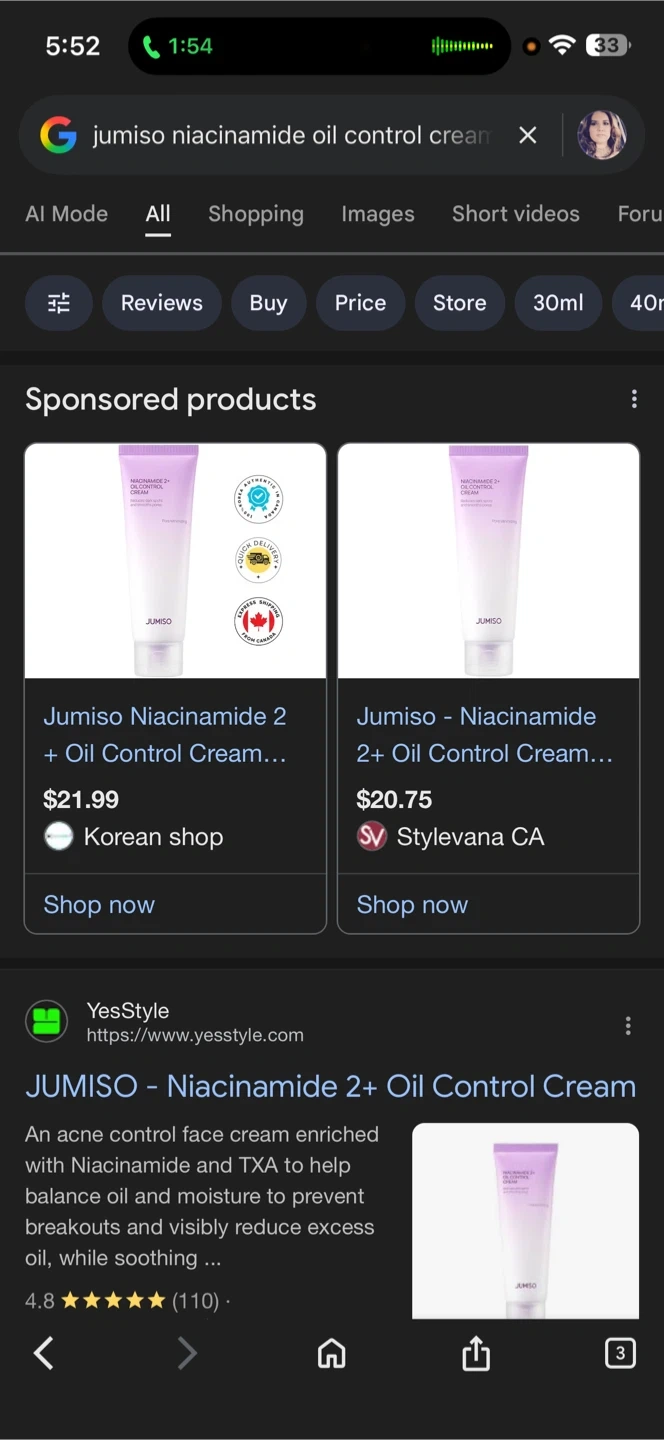Open YesStyle result more options menu
This screenshot has height=1440, width=664.
tap(628, 1025)
